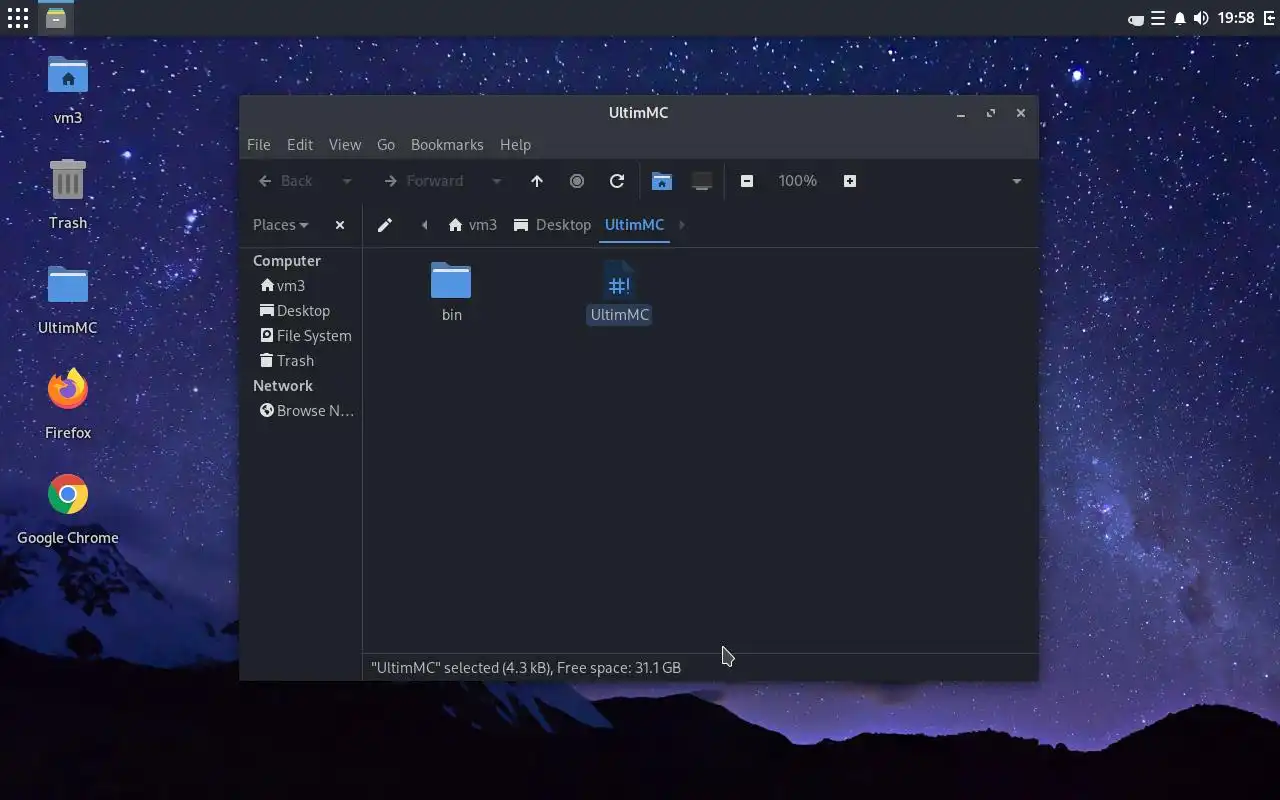Viewport: 1280px width, 800px height.
Task: Click the Computer sidebar heading
Action: (x=287, y=261)
